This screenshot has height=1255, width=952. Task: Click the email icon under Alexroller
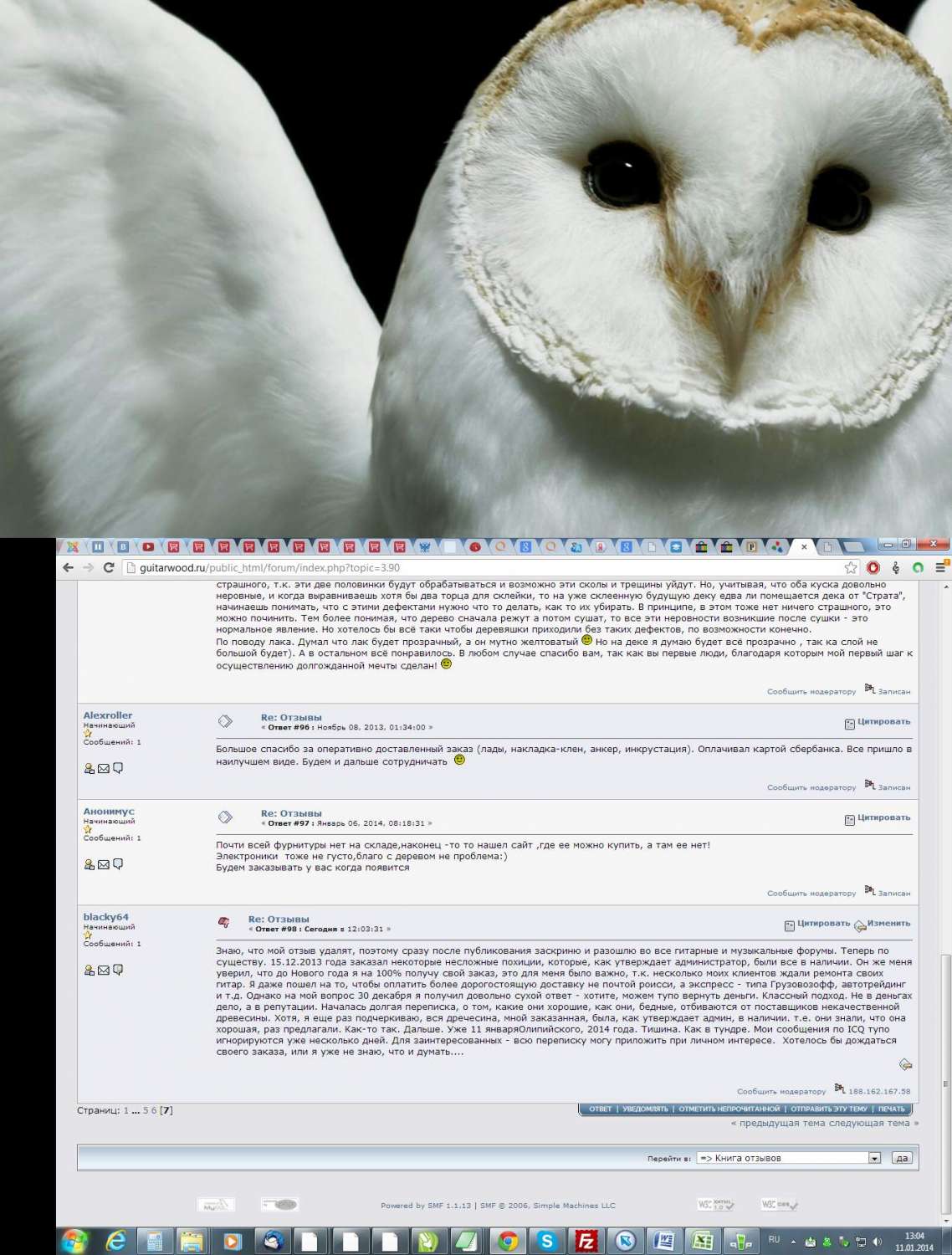104,768
